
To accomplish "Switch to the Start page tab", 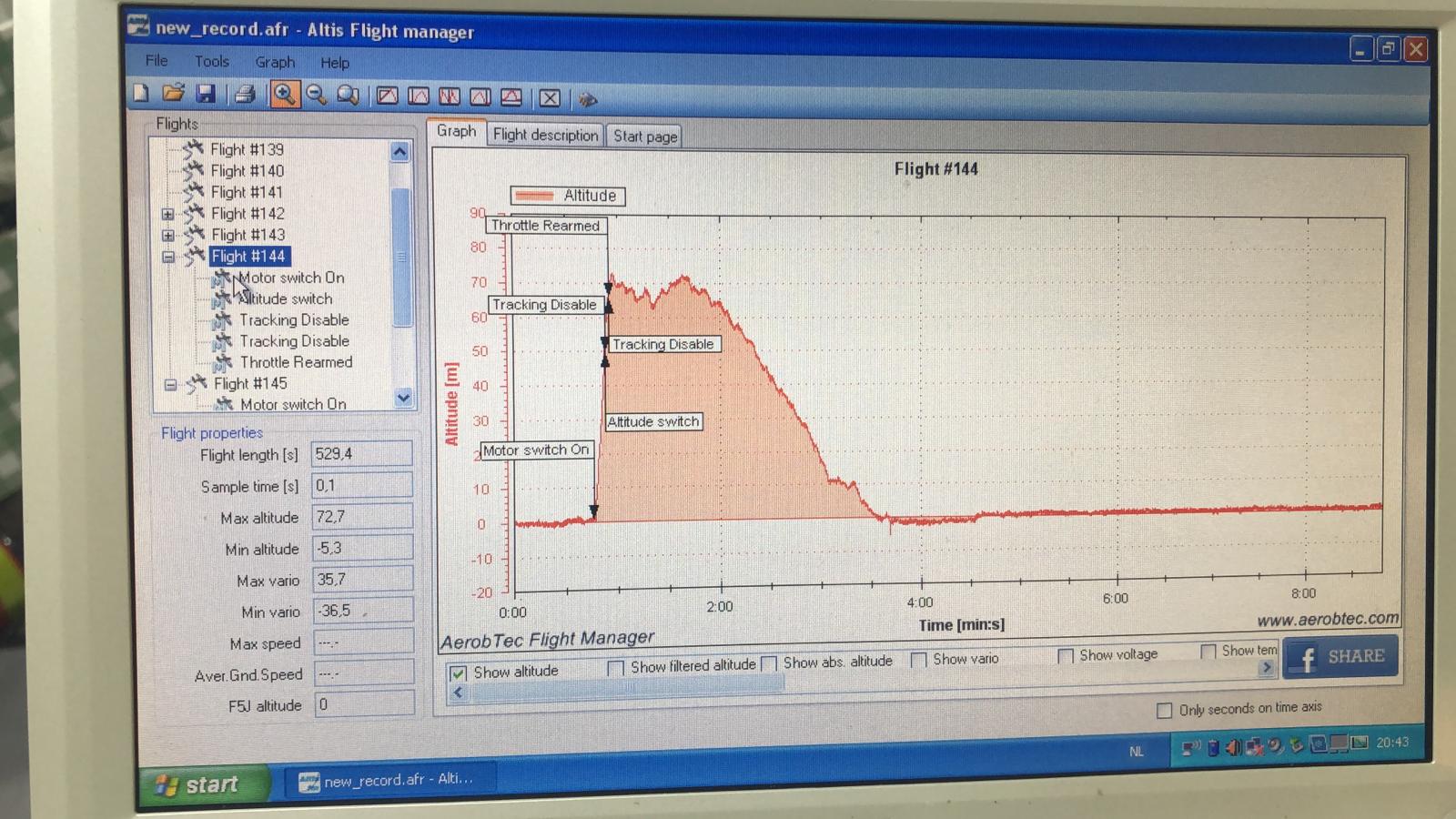I will point(645,136).
